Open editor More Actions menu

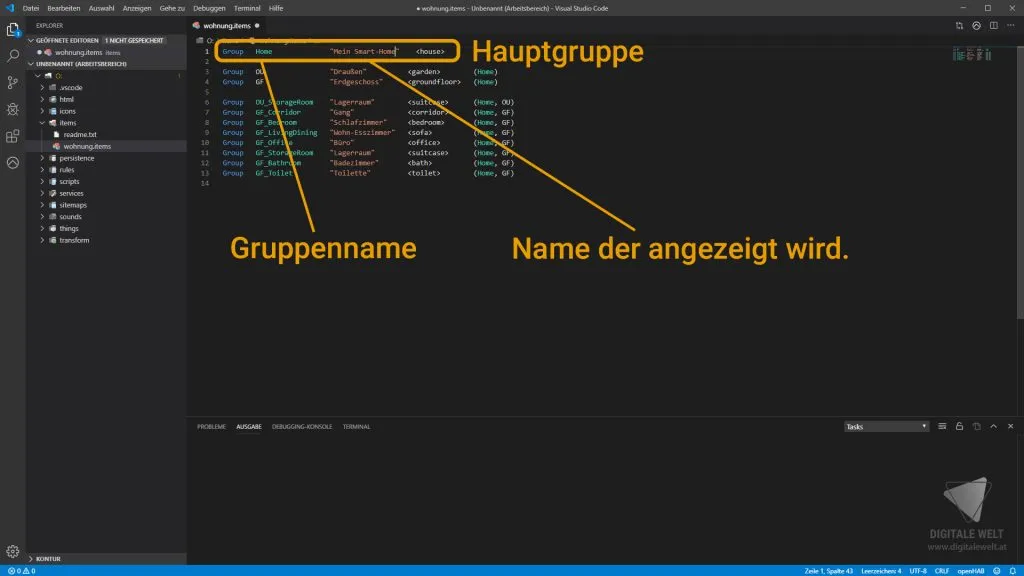coord(1010,25)
